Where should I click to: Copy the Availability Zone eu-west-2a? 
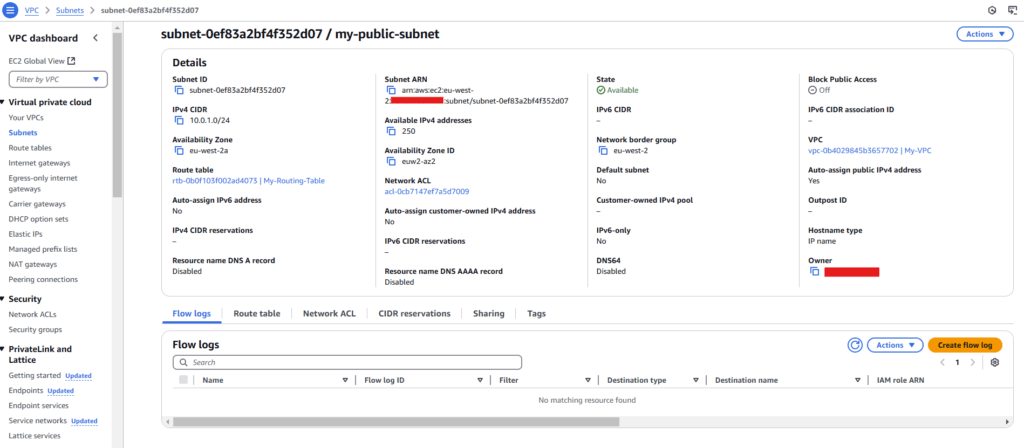(179, 150)
